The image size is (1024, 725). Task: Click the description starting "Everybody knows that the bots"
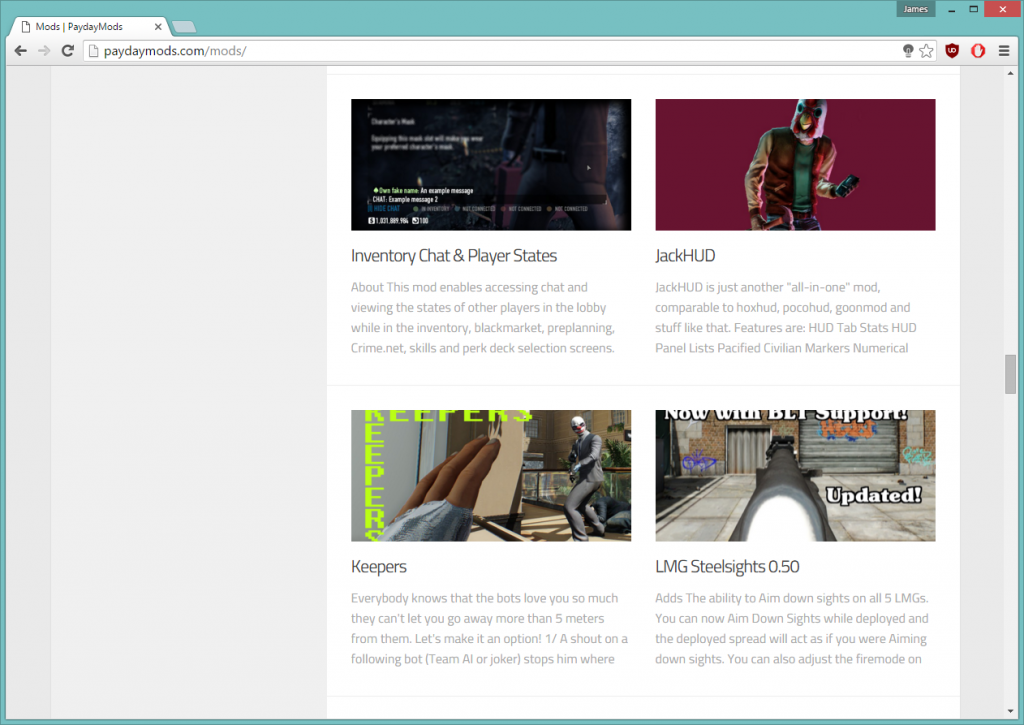point(489,628)
